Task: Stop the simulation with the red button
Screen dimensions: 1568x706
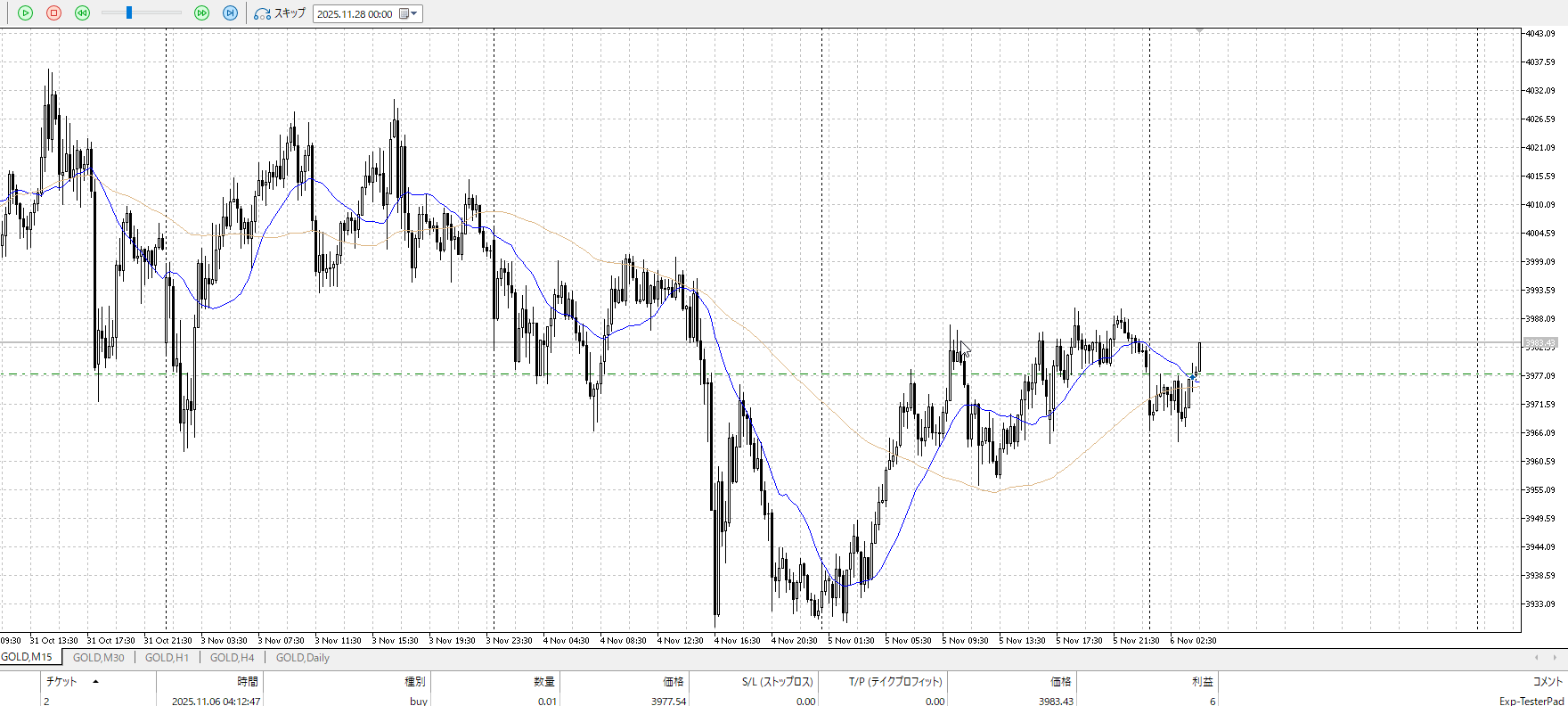Action: 53,13
